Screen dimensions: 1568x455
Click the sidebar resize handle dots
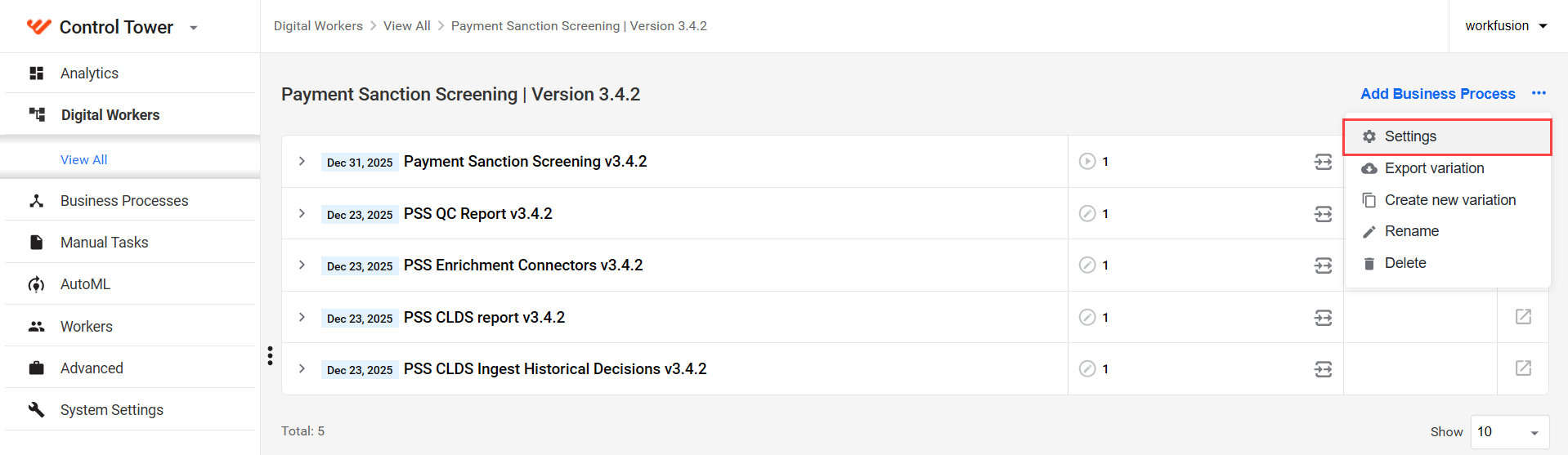[x=270, y=355]
